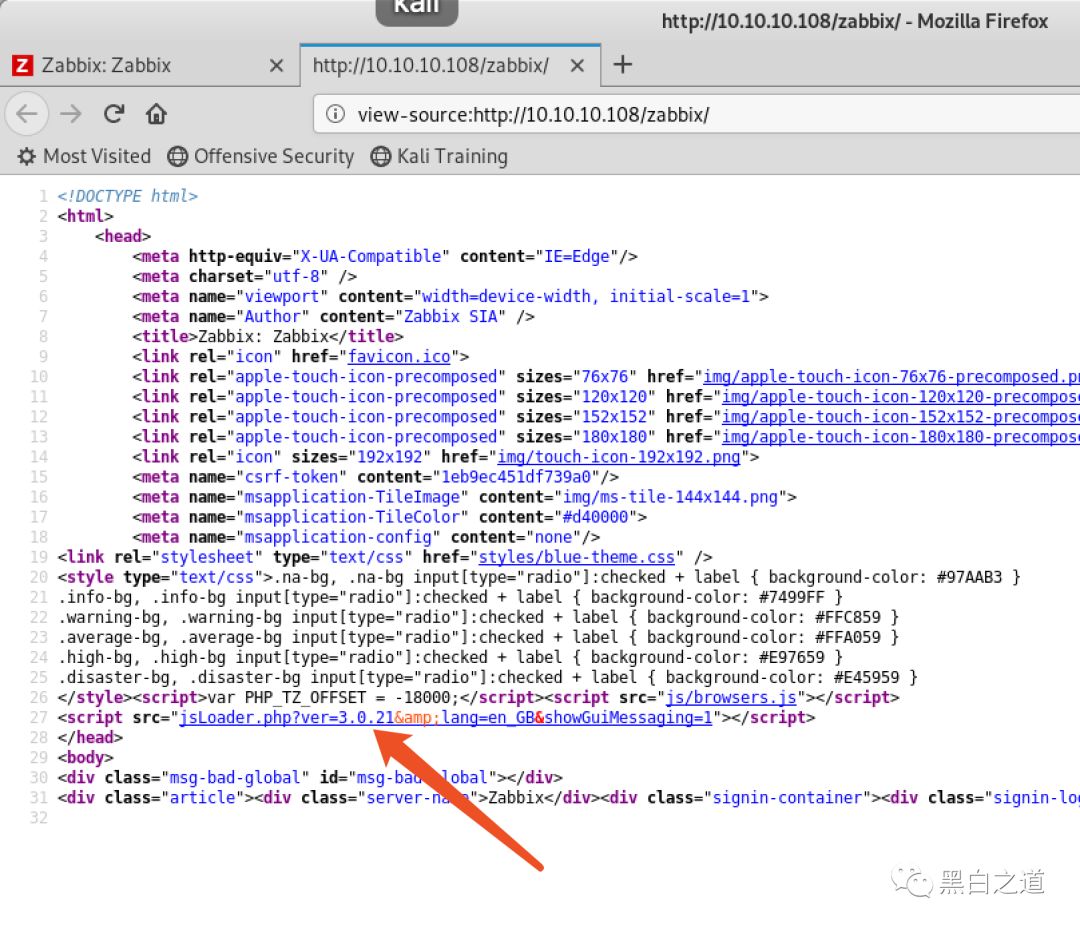Open the apple-touch-icon-180x180 link
Screen dimensions: 1080x929
(900, 437)
